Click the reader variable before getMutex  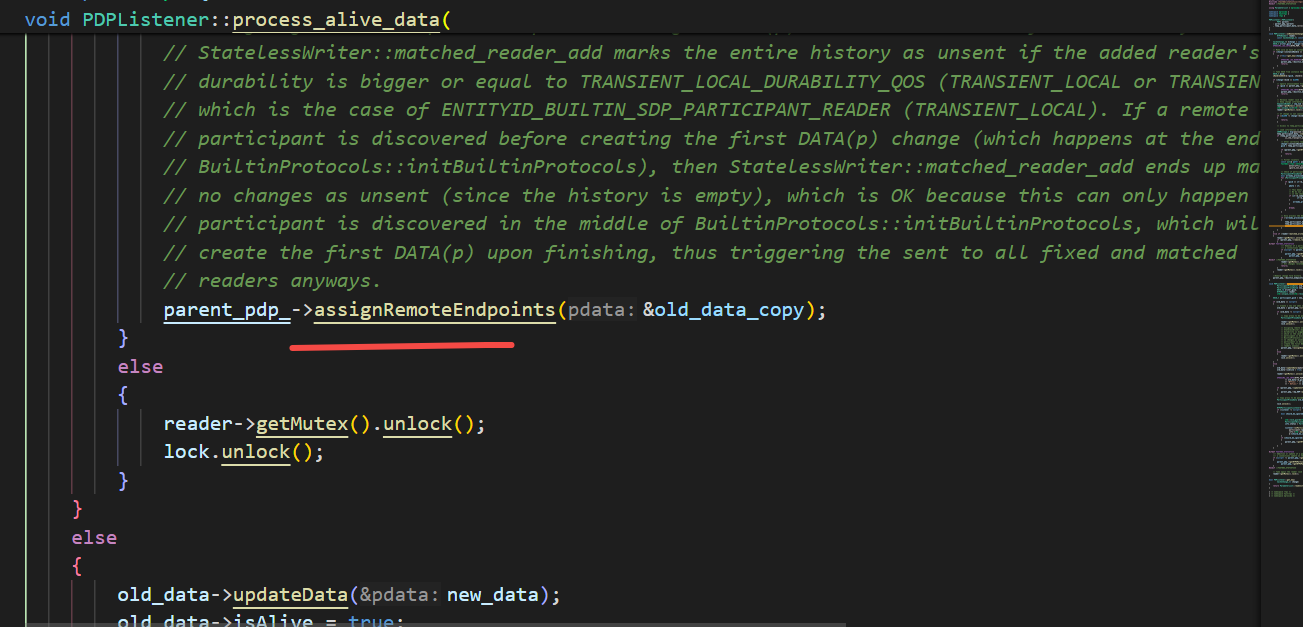point(198,424)
